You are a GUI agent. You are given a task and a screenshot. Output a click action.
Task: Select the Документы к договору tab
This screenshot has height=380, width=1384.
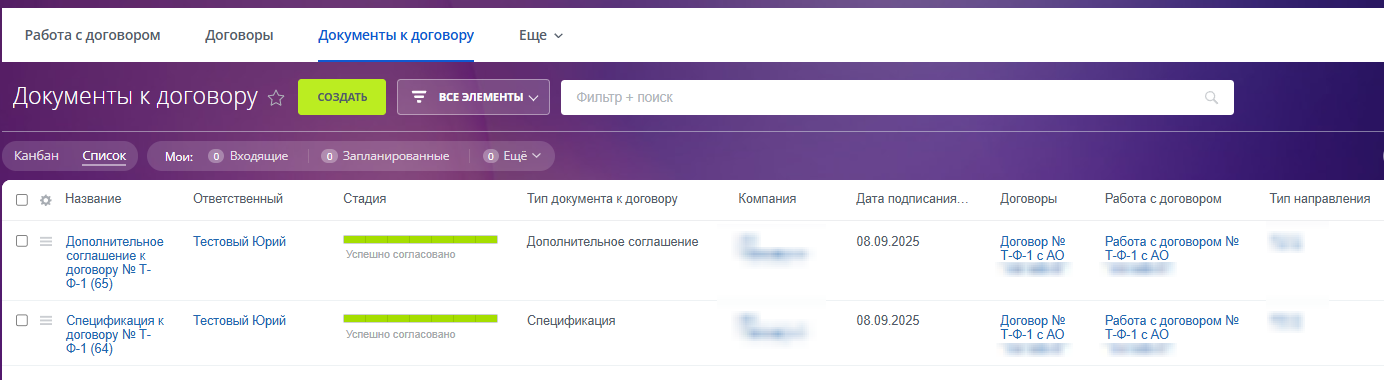396,35
